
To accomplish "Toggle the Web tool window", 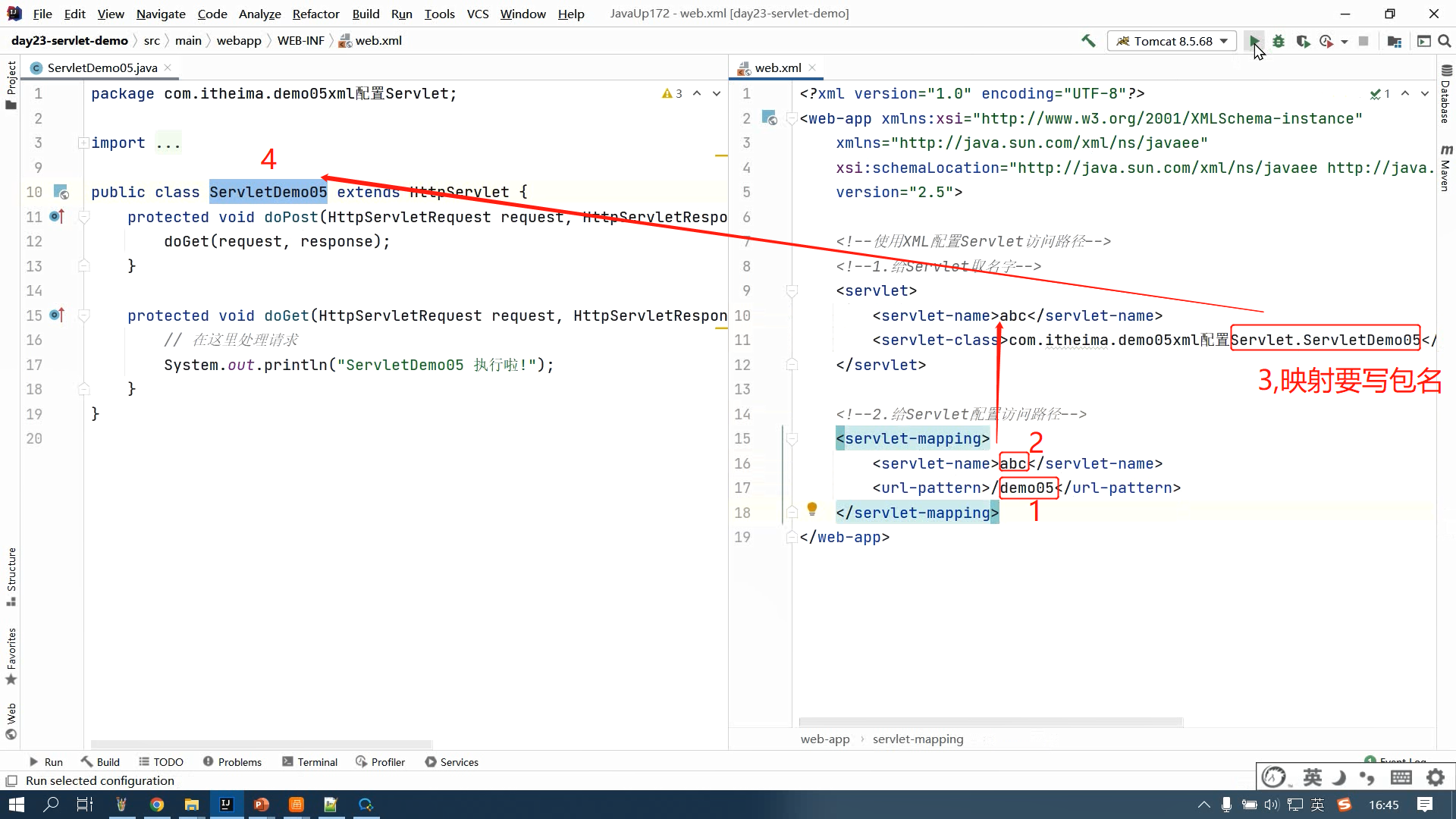I will click(x=11, y=721).
